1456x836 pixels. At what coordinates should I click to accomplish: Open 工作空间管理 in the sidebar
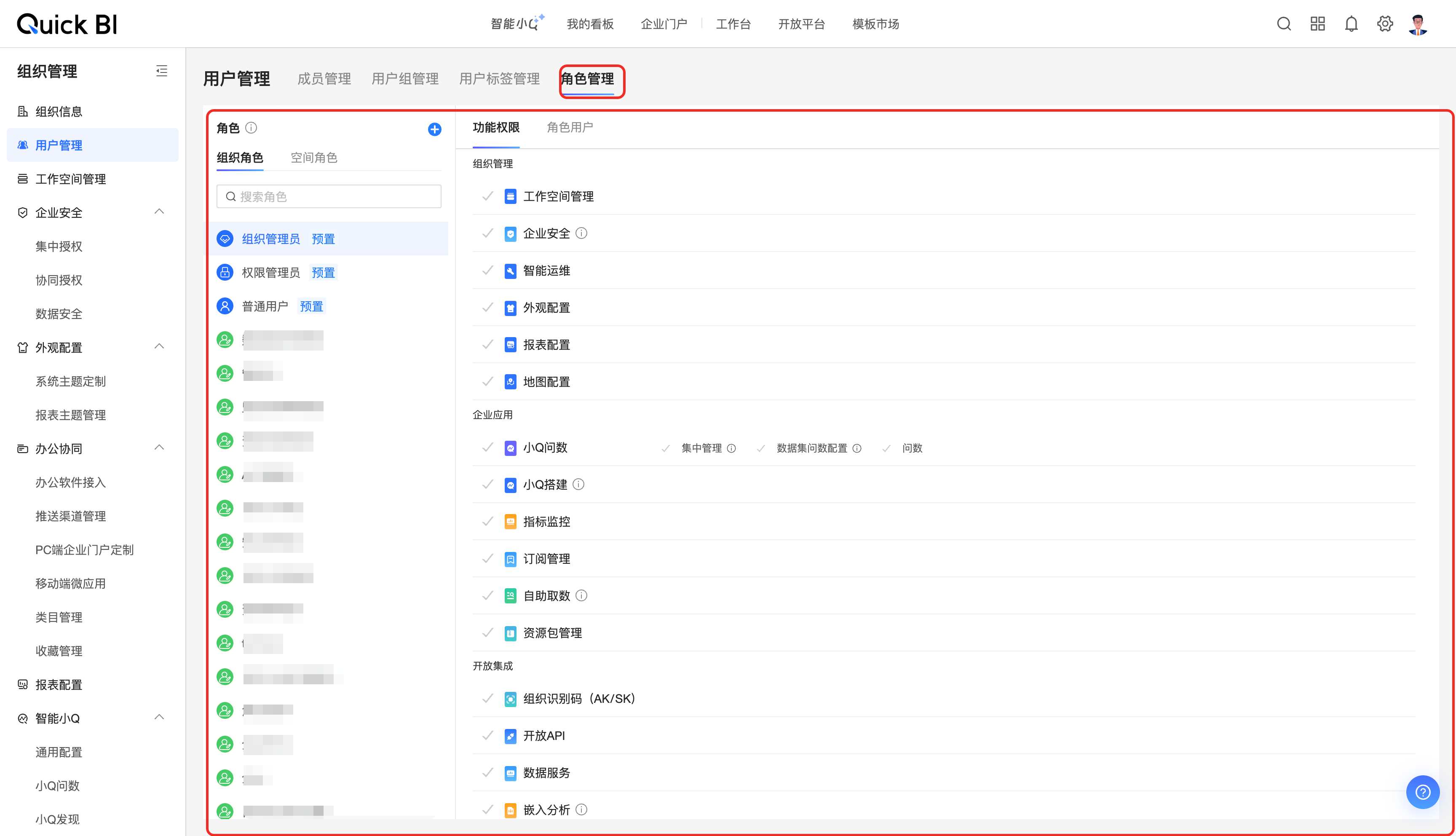70,179
